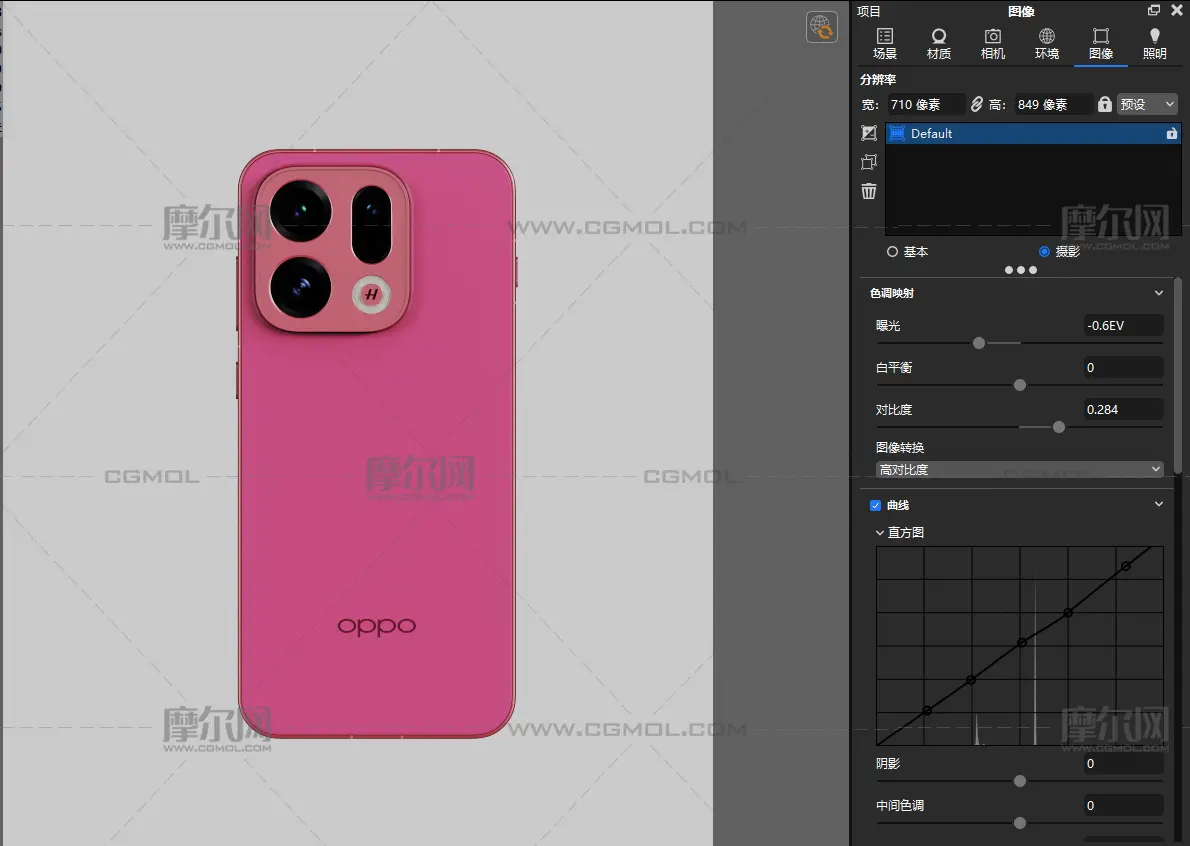Collapse the Histogram (直方图) disclosure triangle

click(880, 533)
